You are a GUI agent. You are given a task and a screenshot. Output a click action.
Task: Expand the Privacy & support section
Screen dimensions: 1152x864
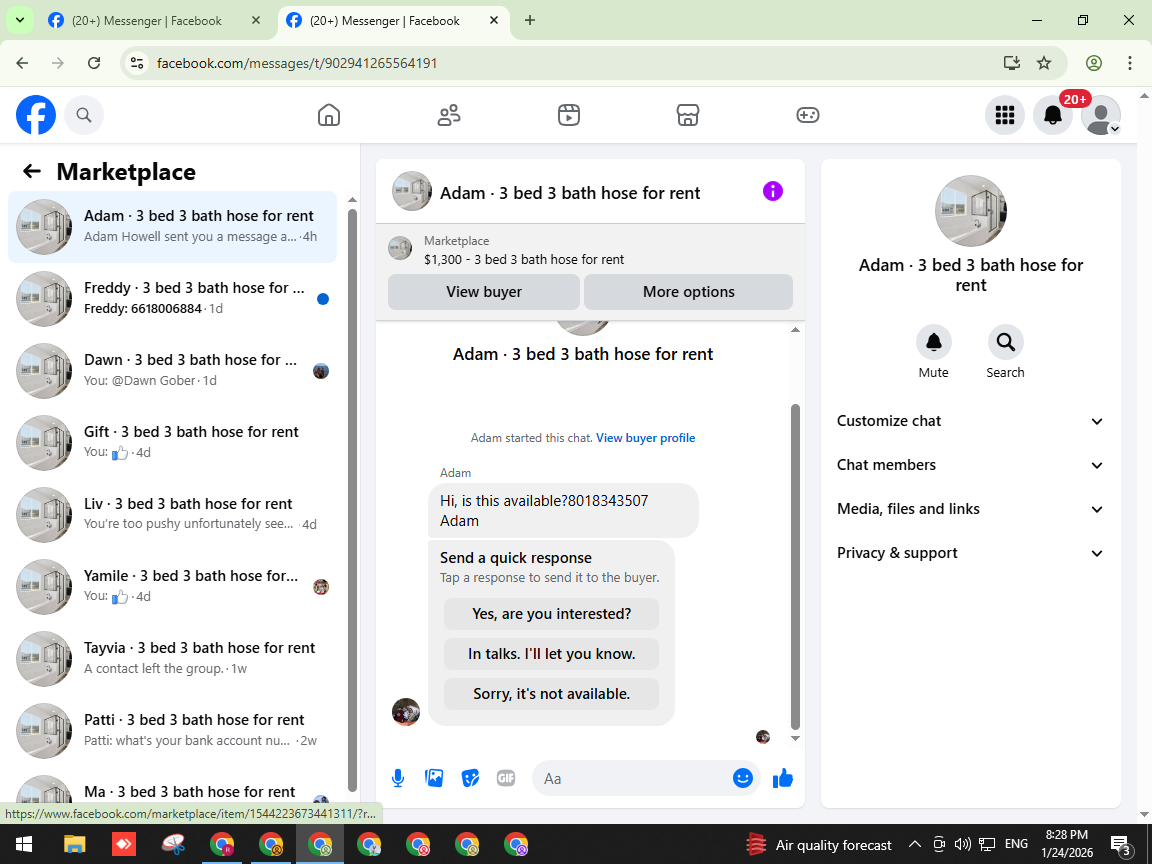tap(970, 553)
